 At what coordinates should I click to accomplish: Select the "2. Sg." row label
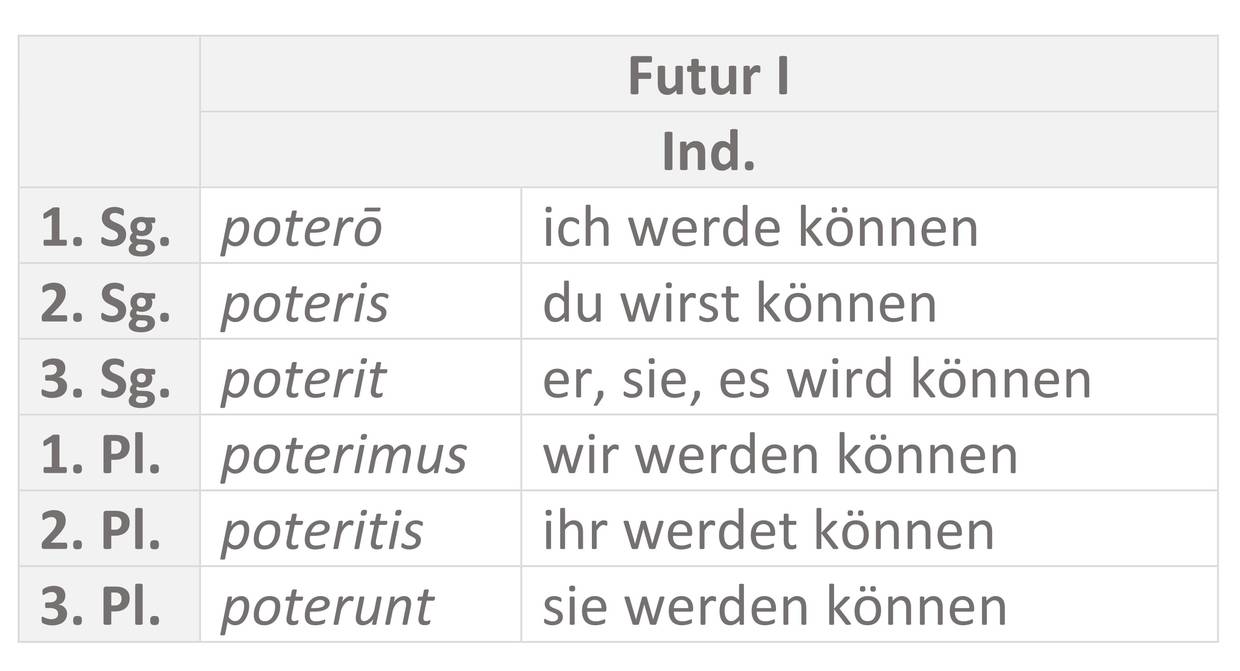(105, 304)
